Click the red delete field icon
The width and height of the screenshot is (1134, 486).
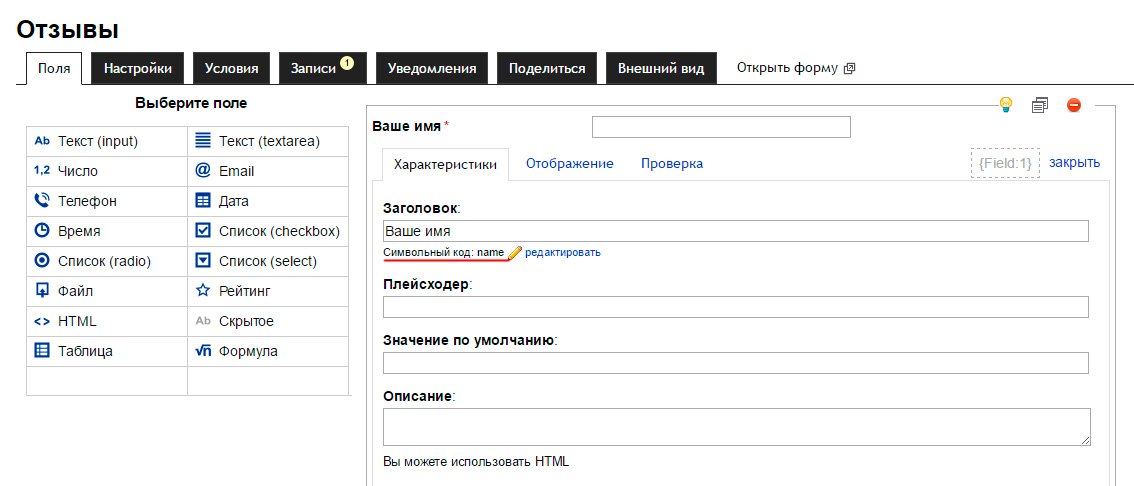click(1074, 105)
